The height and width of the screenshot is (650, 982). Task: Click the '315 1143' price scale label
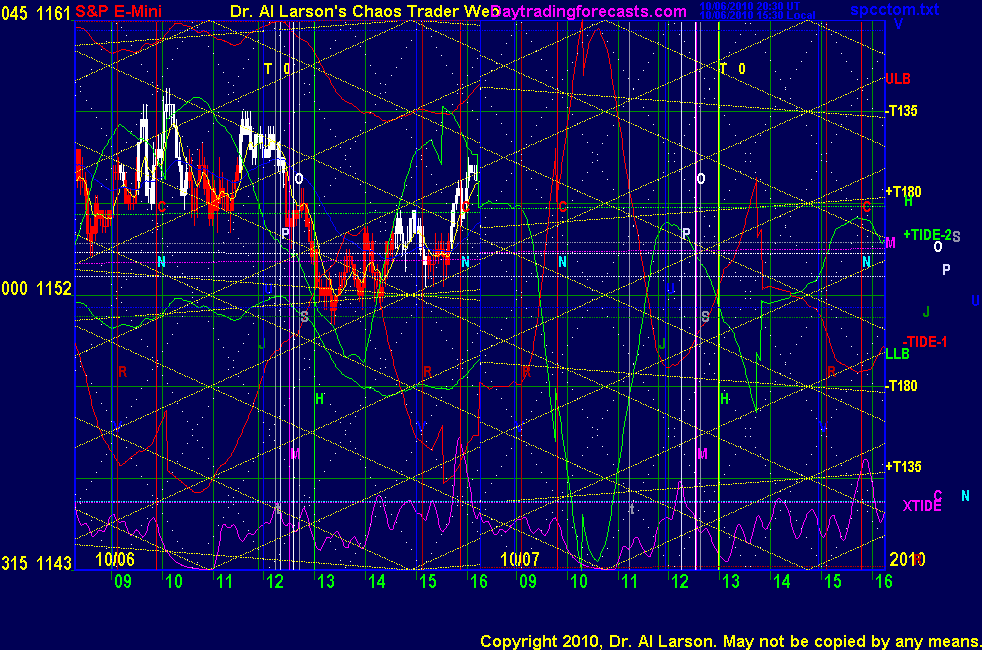click(x=36, y=563)
